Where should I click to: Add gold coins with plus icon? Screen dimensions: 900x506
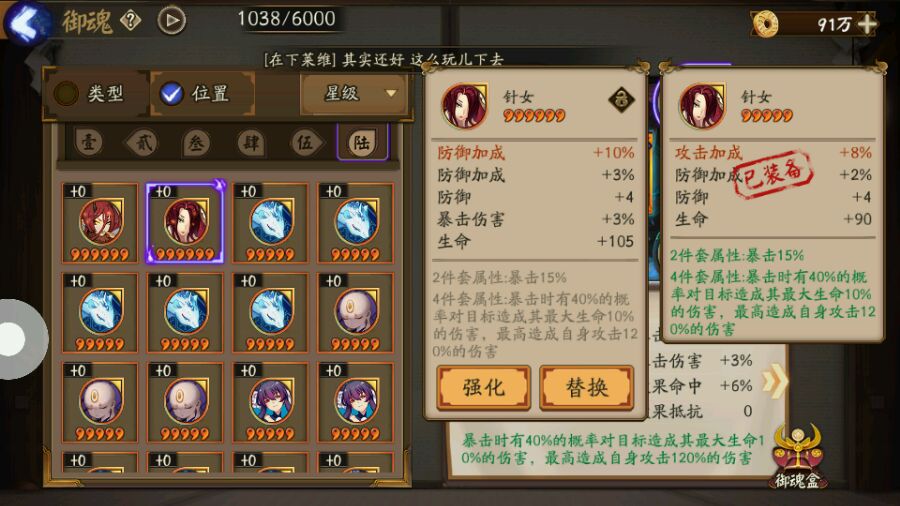coord(866,24)
